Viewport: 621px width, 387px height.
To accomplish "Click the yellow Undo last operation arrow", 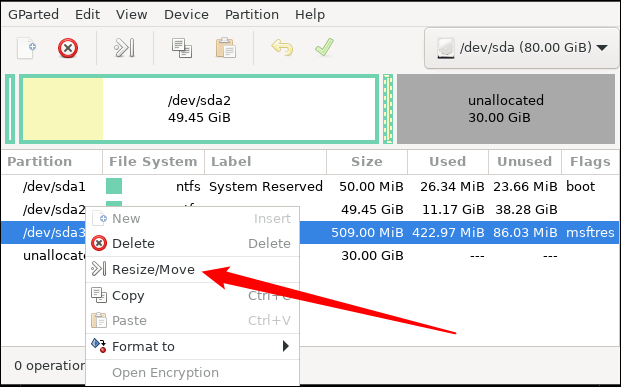I will [x=282, y=48].
